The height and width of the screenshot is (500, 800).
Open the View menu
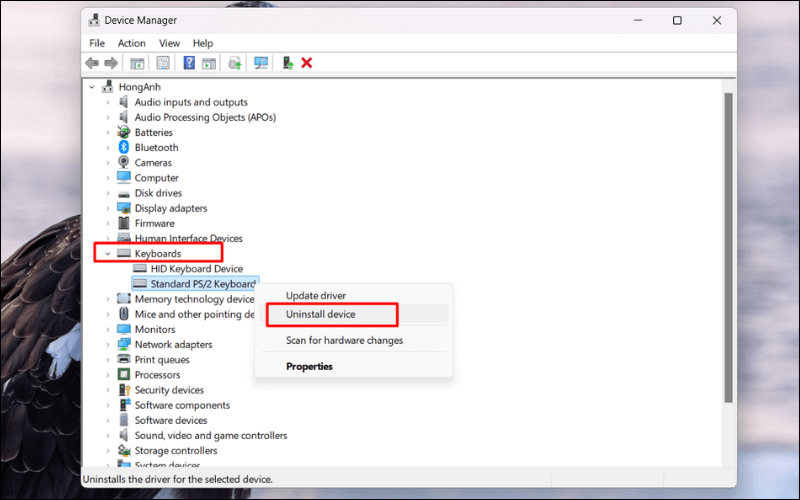pyautogui.click(x=169, y=43)
